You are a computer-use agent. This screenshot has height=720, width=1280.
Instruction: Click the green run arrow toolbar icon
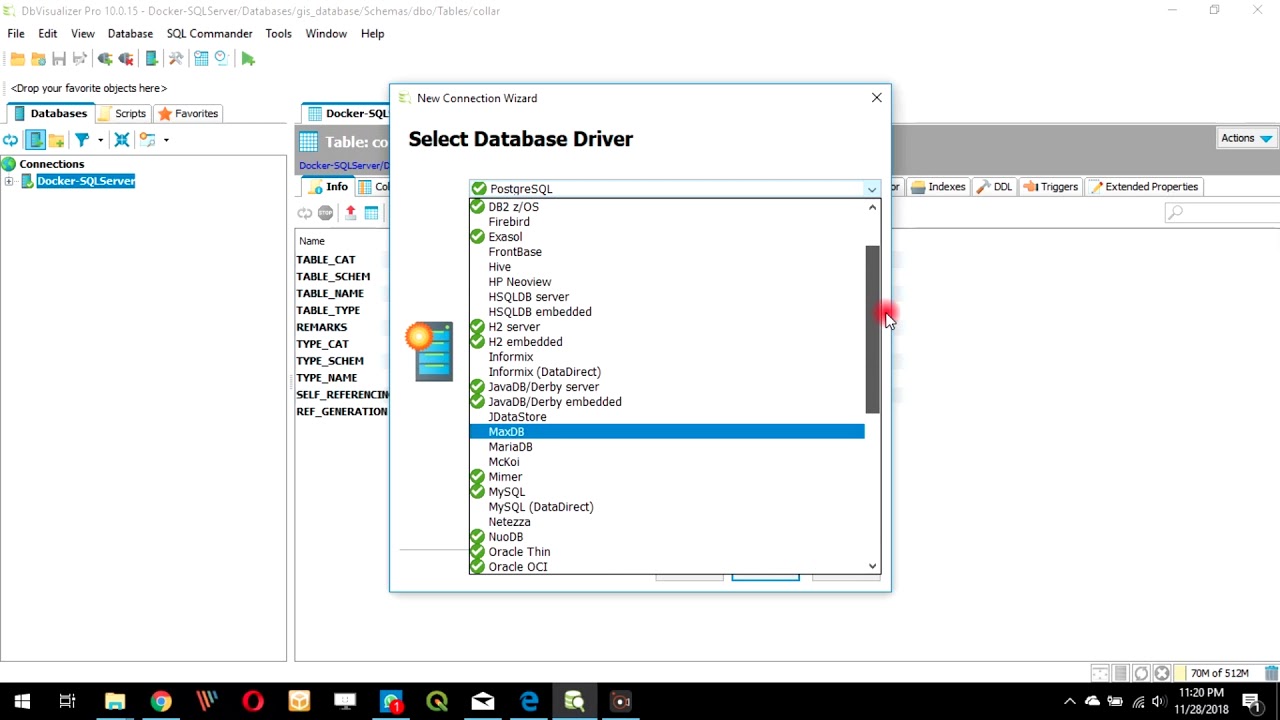click(x=248, y=59)
